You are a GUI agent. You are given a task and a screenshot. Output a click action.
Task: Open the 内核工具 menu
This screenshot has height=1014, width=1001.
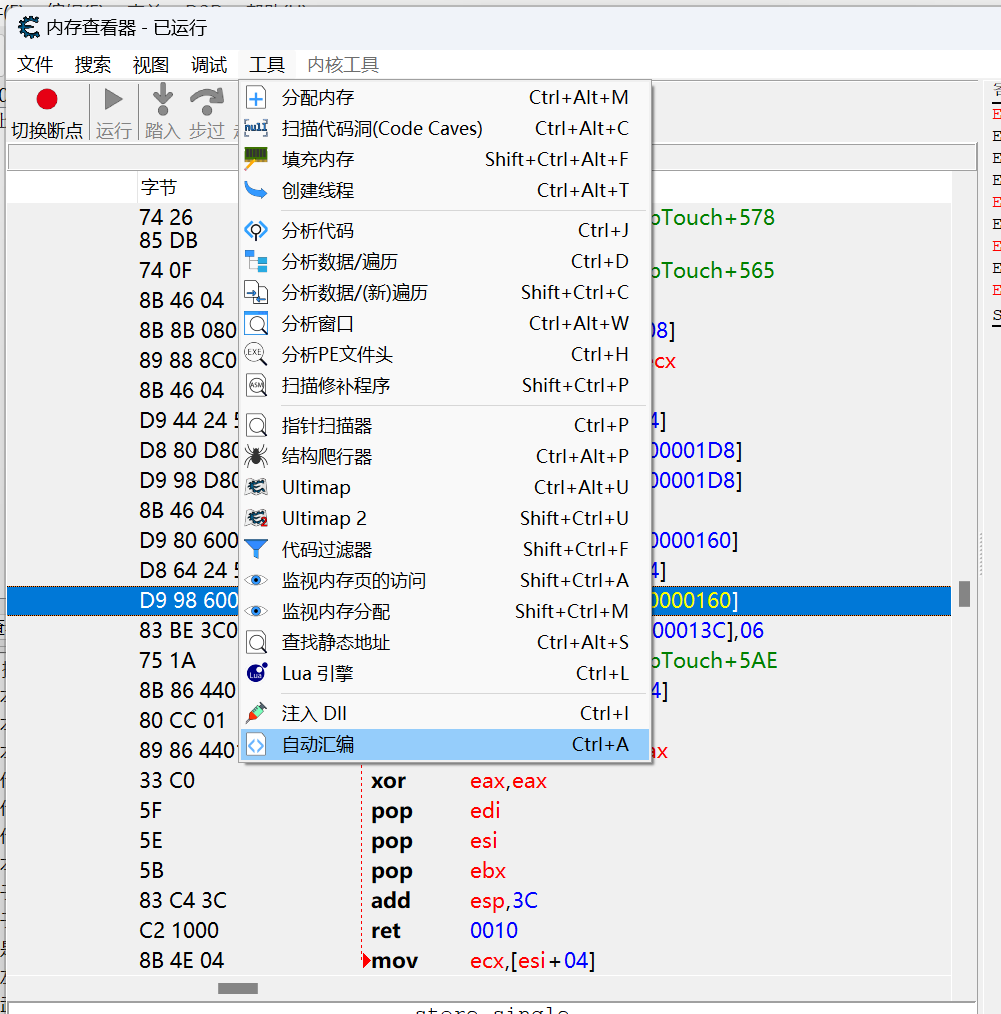343,65
